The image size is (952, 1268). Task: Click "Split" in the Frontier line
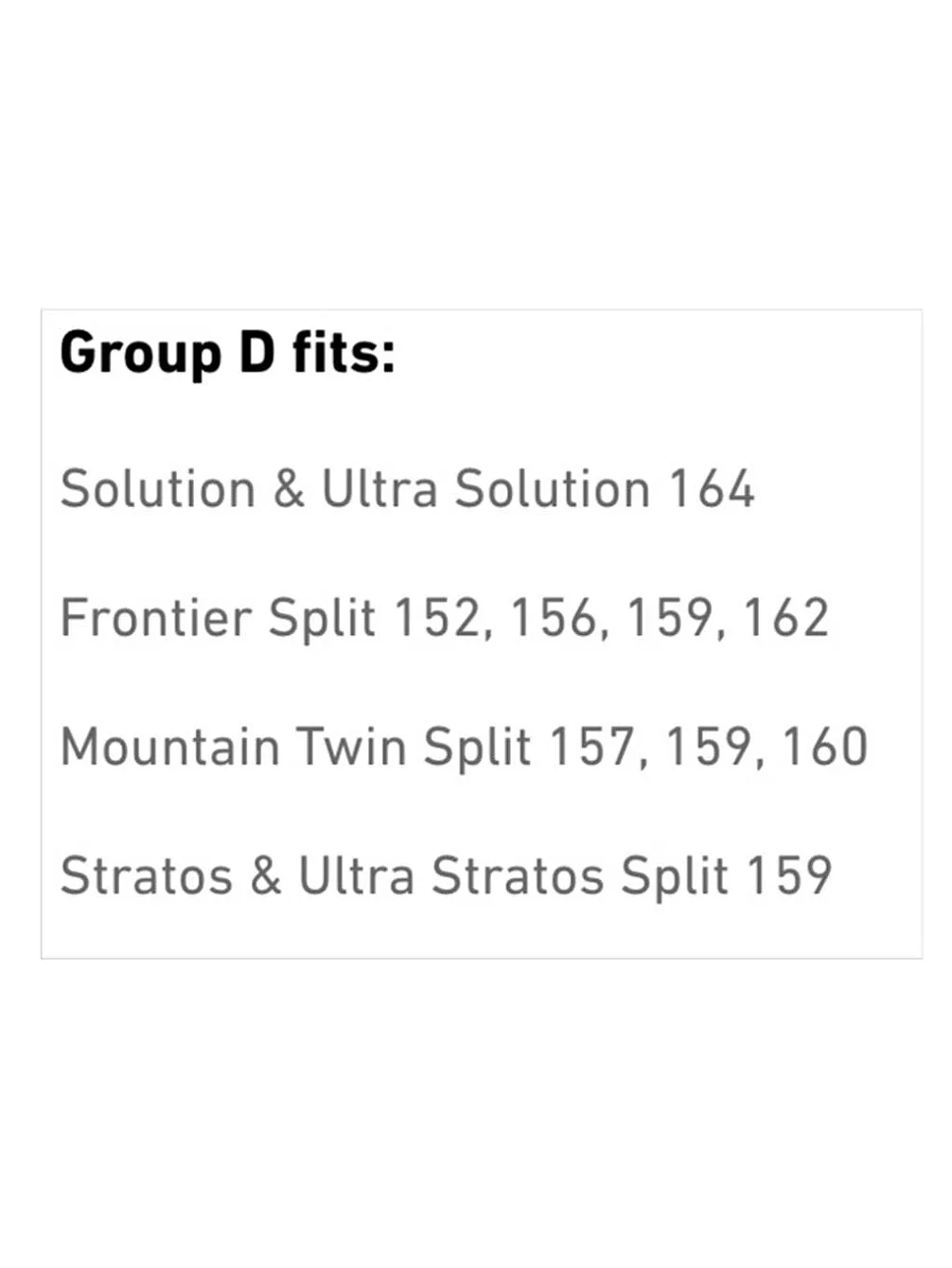(322, 618)
